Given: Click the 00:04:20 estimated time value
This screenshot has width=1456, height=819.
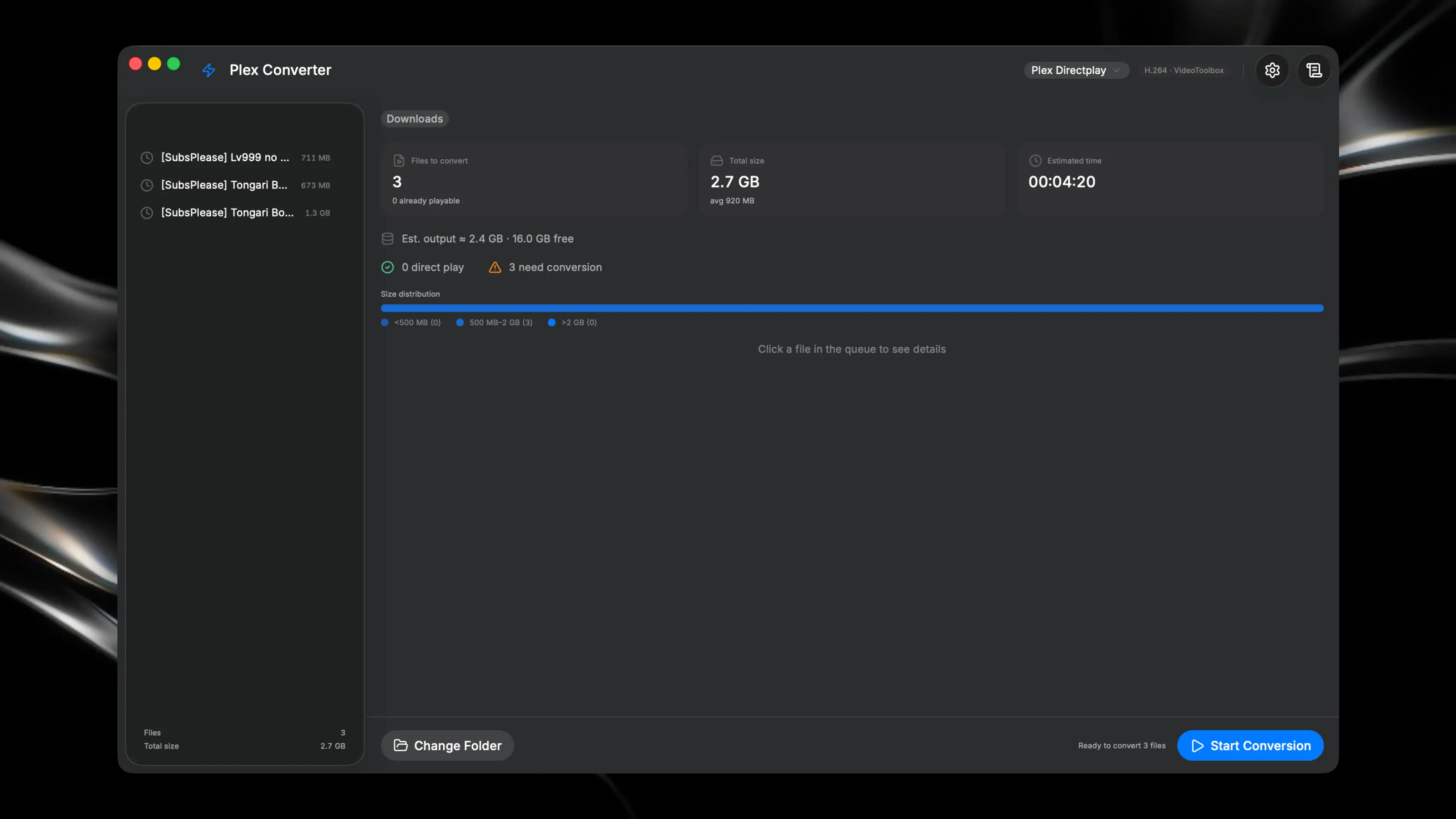Looking at the screenshot, I should [1061, 182].
